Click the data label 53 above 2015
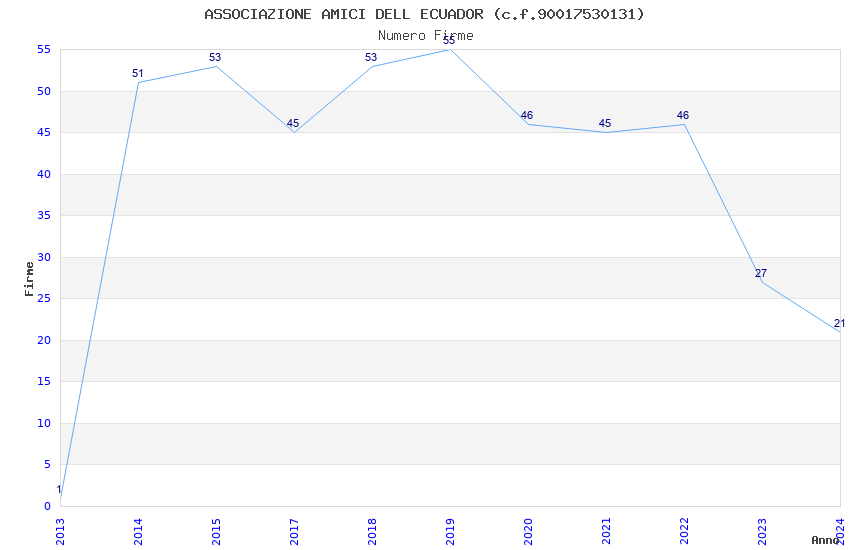Image resolution: width=850 pixels, height=550 pixels. [215, 57]
